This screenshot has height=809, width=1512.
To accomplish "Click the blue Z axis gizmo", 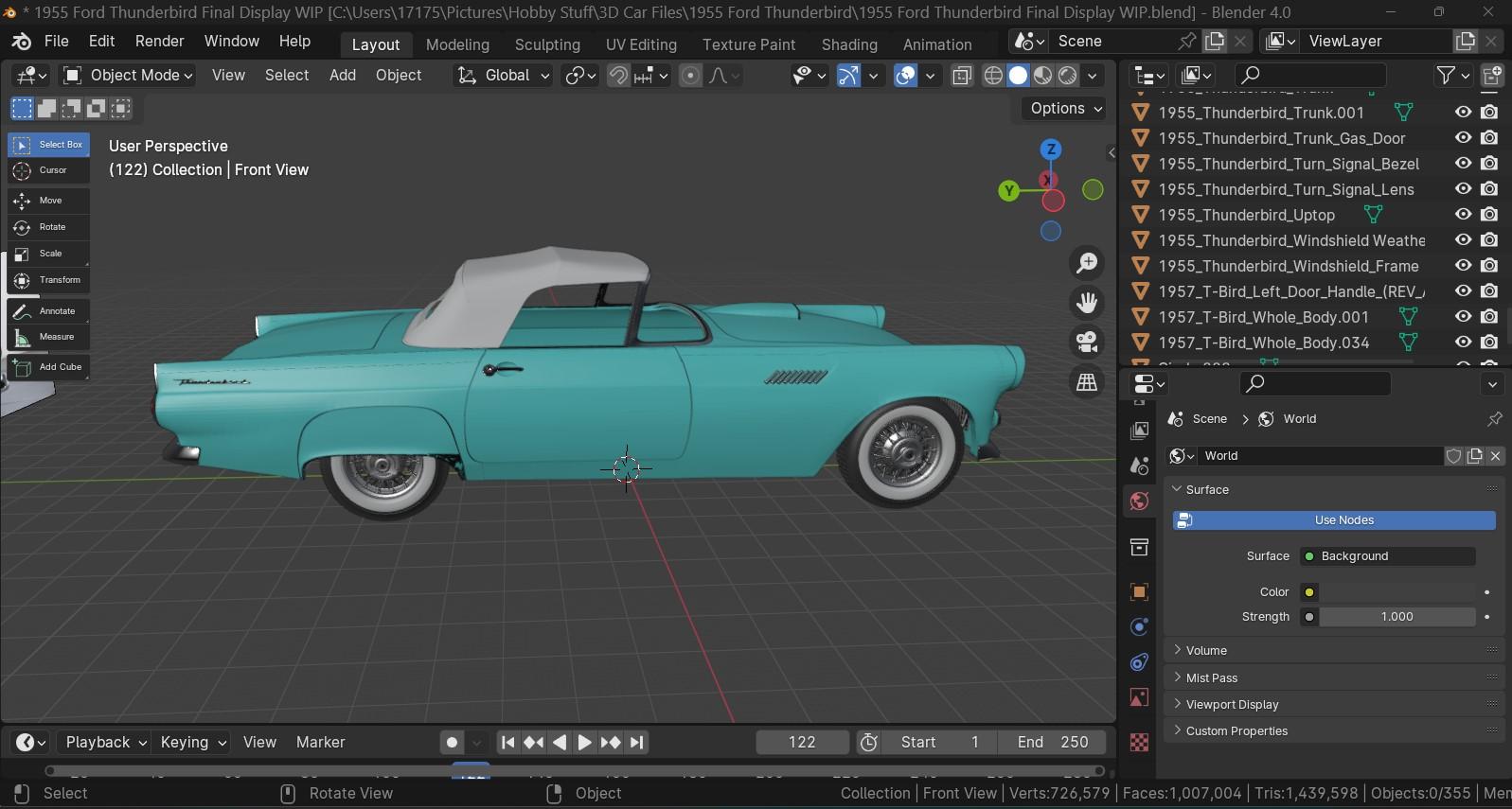I will [x=1051, y=149].
